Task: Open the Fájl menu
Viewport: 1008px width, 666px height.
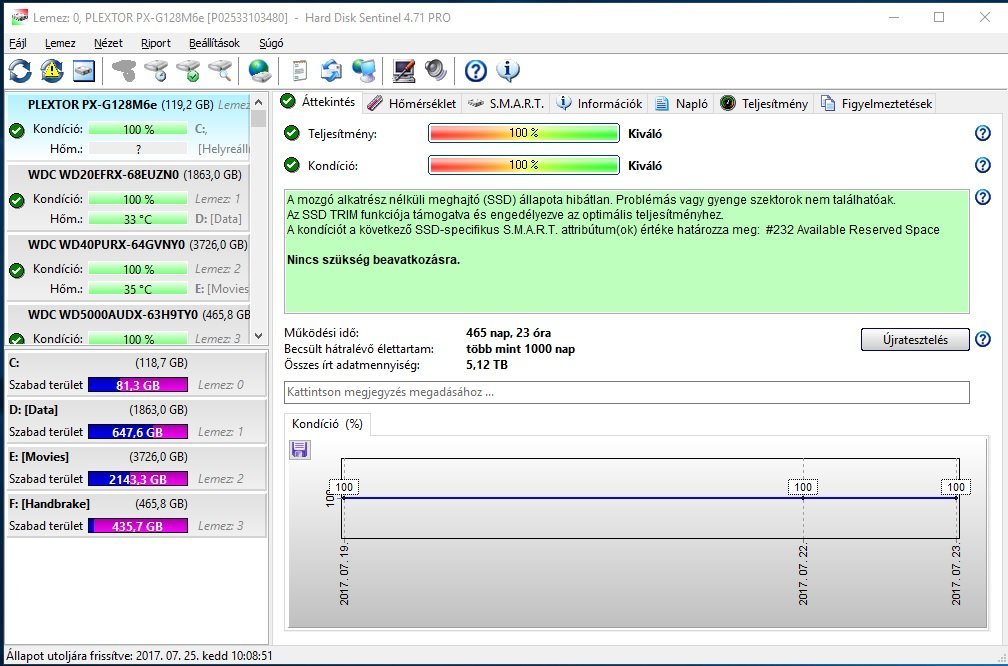Action: tap(18, 43)
